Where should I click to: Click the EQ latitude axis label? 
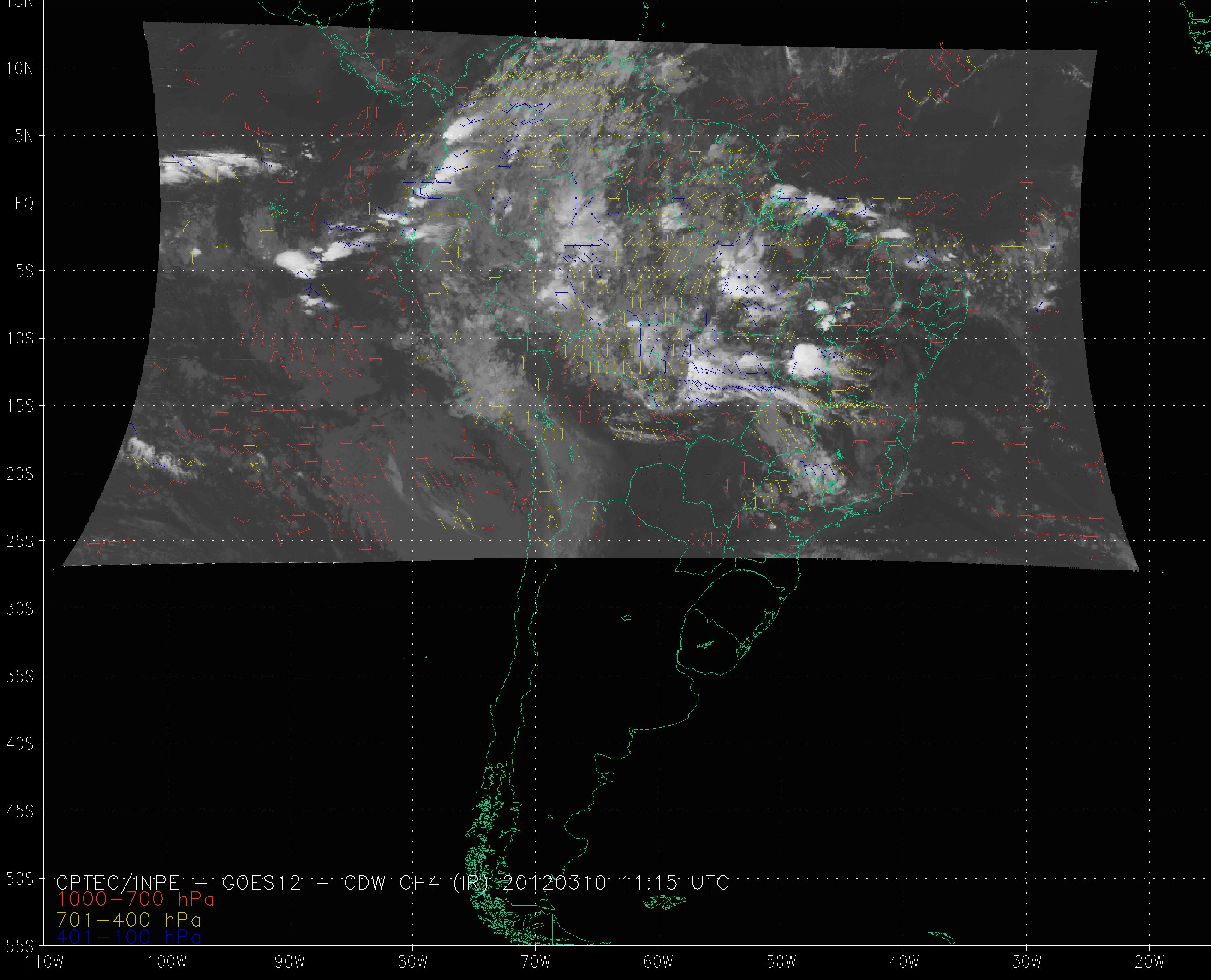coord(24,204)
